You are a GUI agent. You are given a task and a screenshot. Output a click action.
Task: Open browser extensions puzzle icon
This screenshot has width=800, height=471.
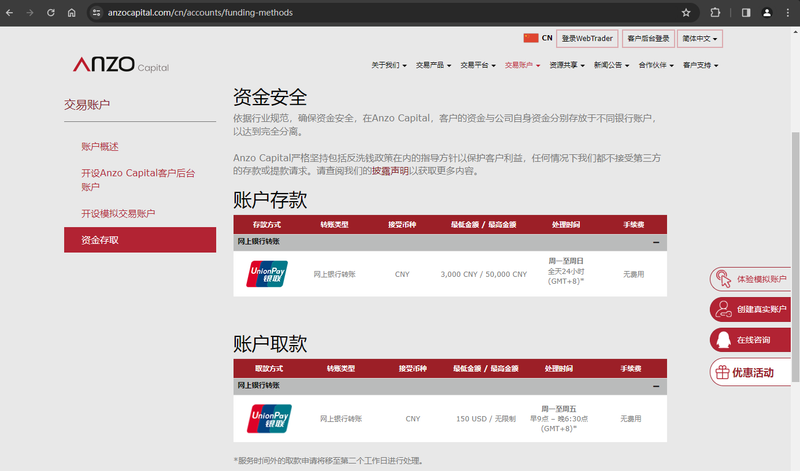click(715, 13)
